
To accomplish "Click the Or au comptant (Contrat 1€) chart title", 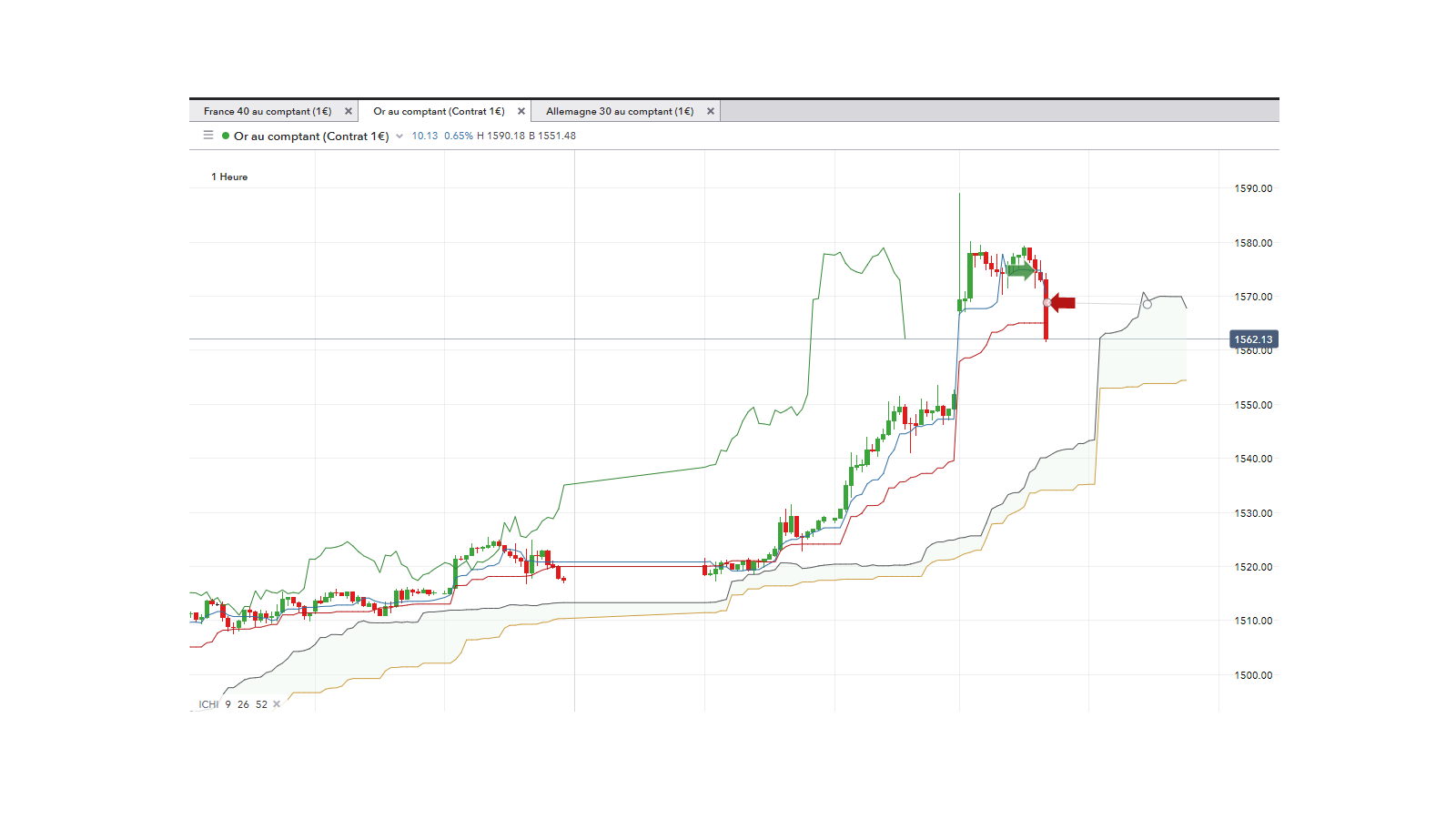I will 311,136.
